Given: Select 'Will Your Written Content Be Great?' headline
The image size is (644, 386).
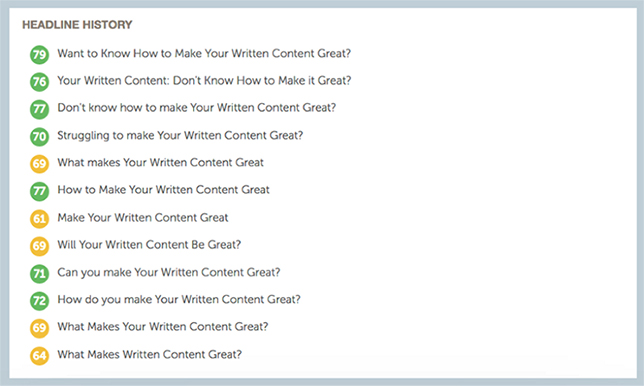Looking at the screenshot, I should (x=149, y=245).
